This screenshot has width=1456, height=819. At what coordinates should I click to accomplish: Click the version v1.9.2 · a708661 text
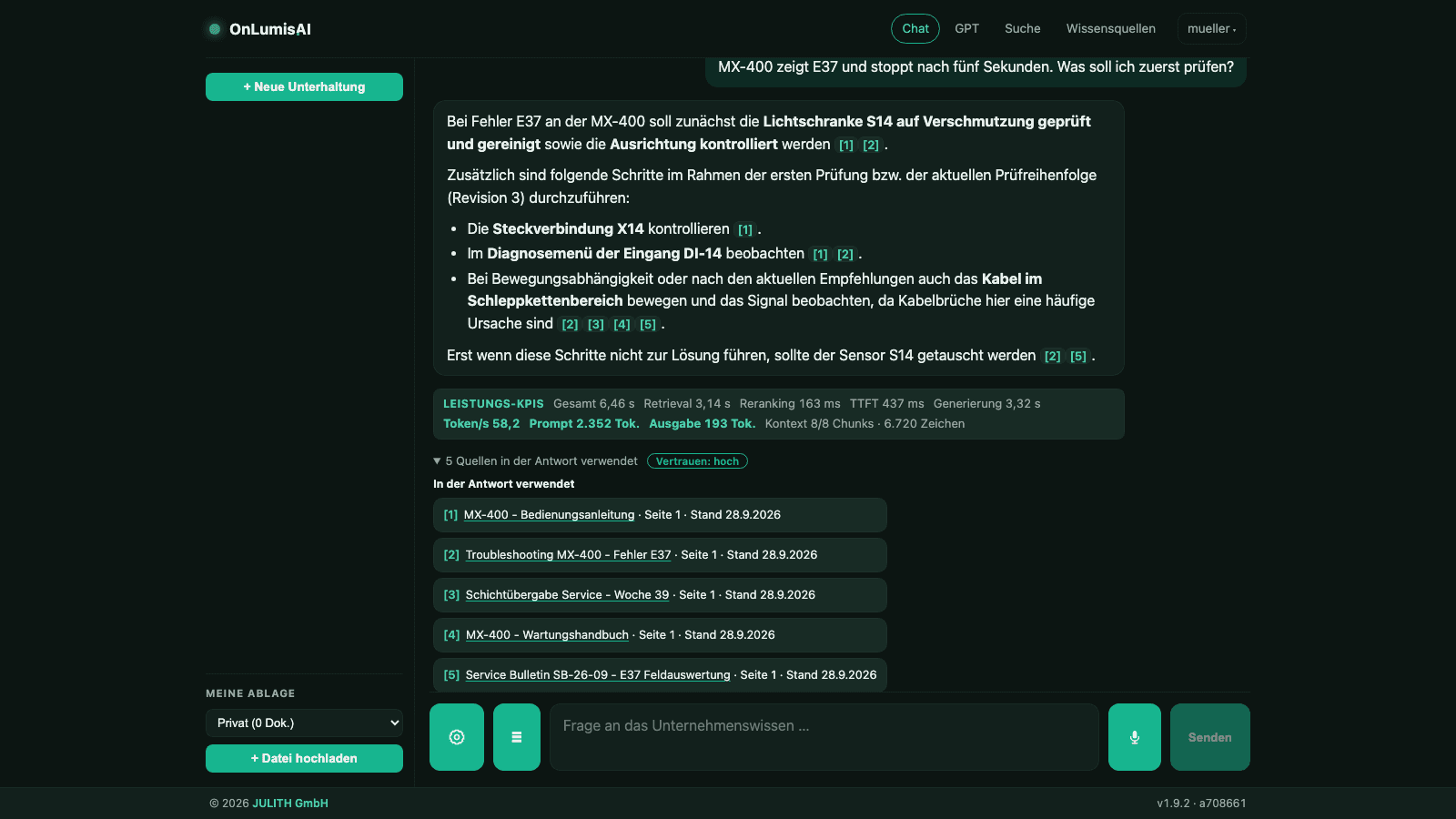[x=1201, y=804]
